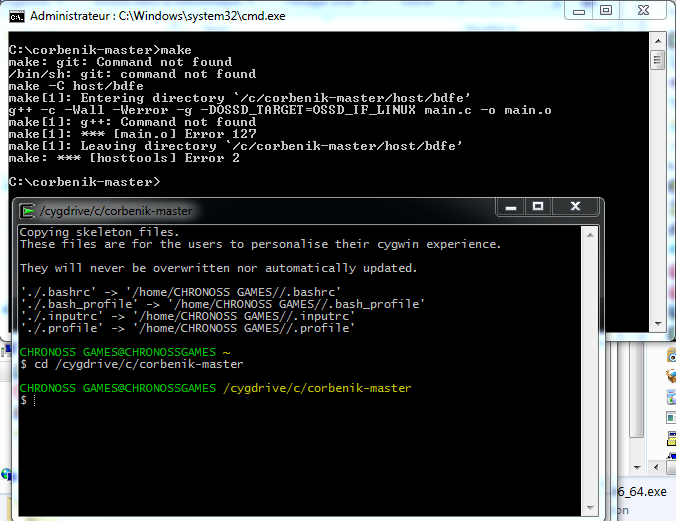Click the cmd.exe scrollbar up arrow
676x521 pixels.
(x=658, y=41)
